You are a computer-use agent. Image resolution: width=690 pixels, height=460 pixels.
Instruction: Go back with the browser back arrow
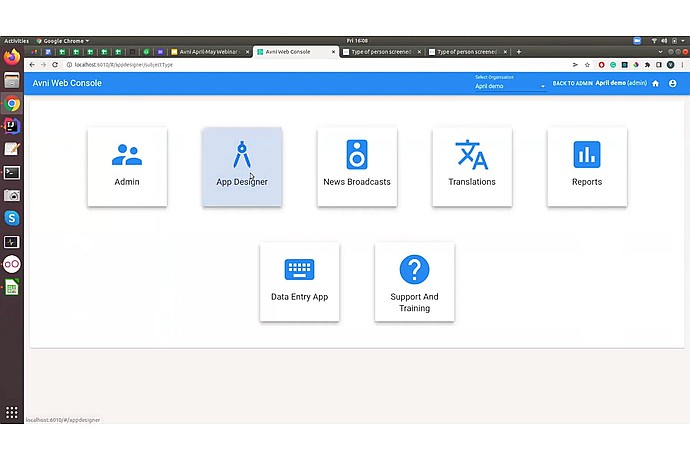[x=32, y=65]
